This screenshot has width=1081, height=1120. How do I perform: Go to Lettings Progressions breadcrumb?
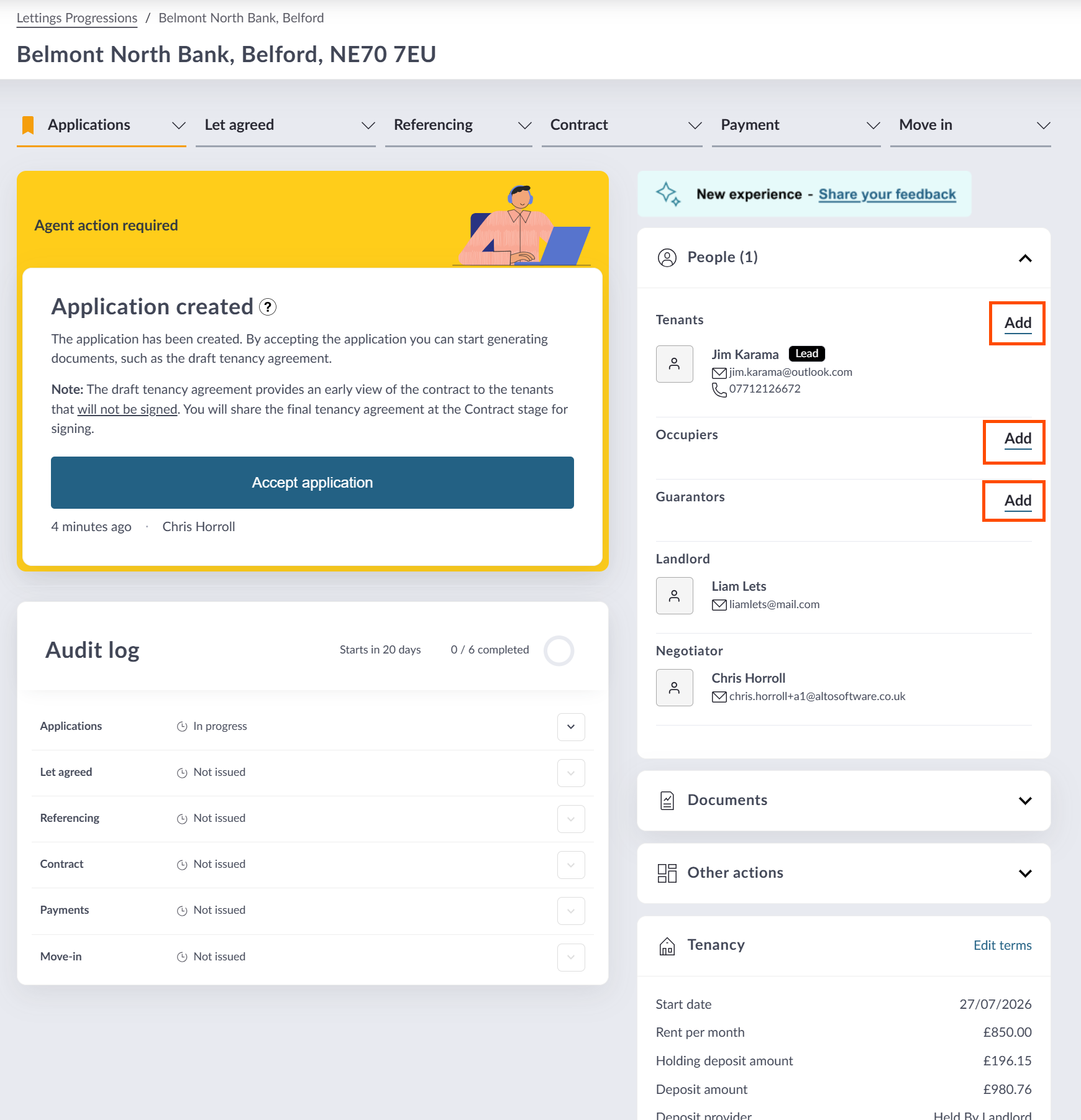pos(77,18)
